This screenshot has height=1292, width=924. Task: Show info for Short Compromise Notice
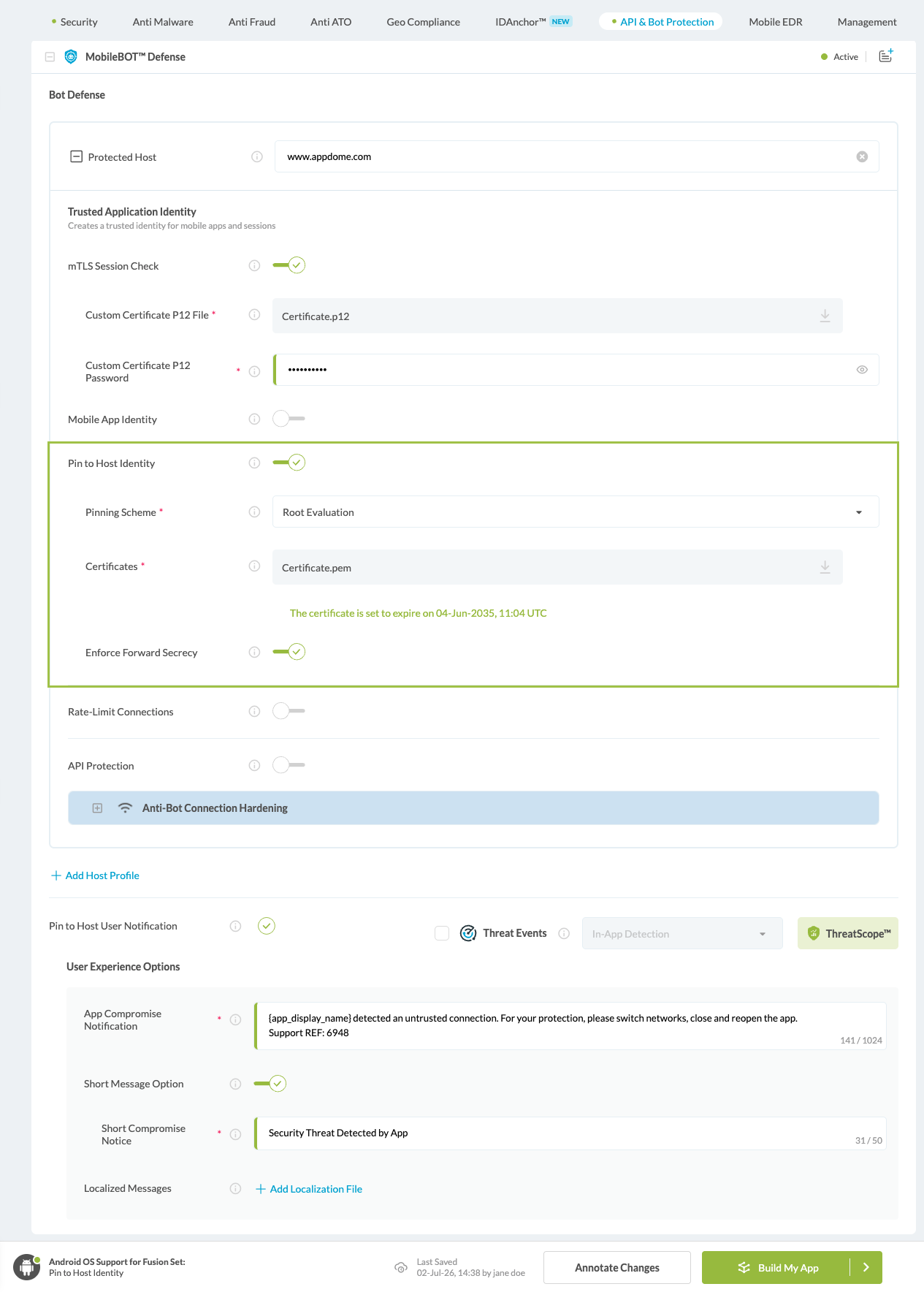pyautogui.click(x=235, y=1135)
